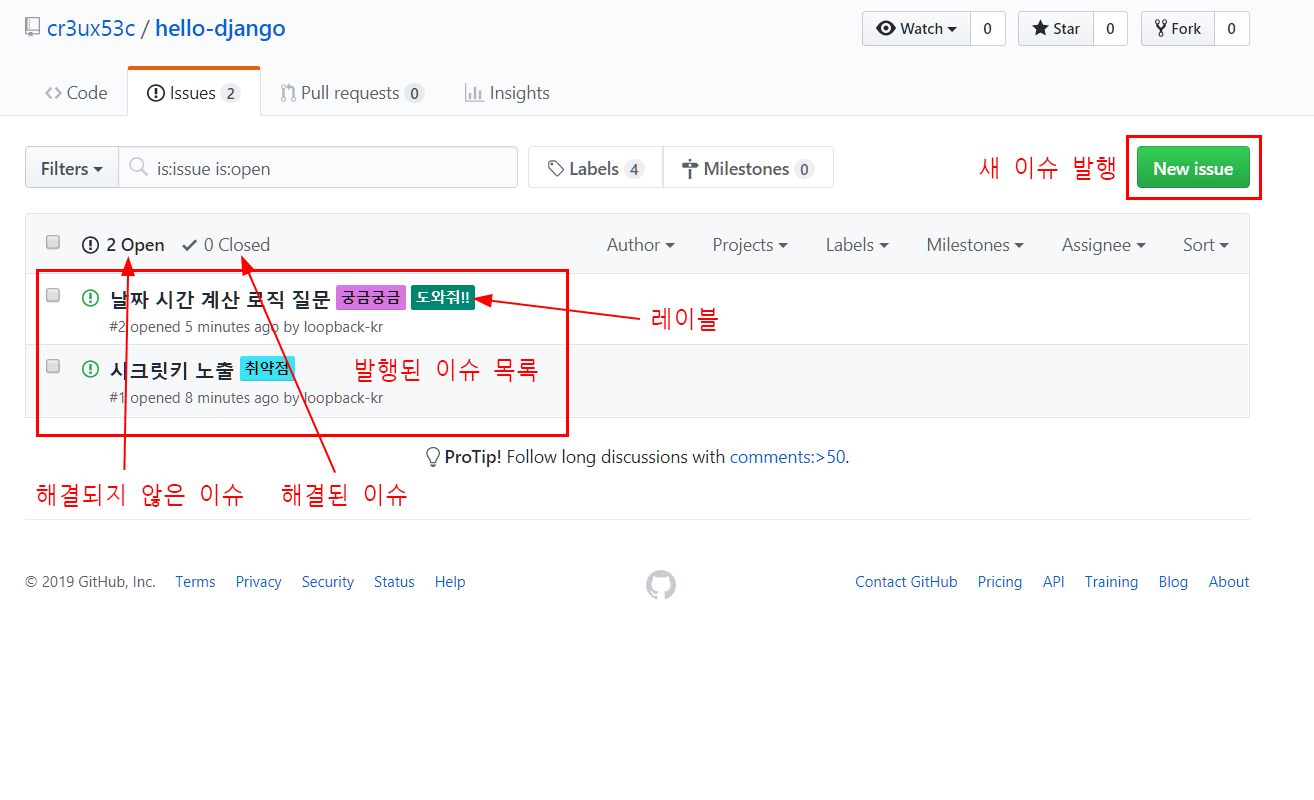The height and width of the screenshot is (800, 1314).
Task: Click the watchers count next to Watch
Action: [x=987, y=29]
